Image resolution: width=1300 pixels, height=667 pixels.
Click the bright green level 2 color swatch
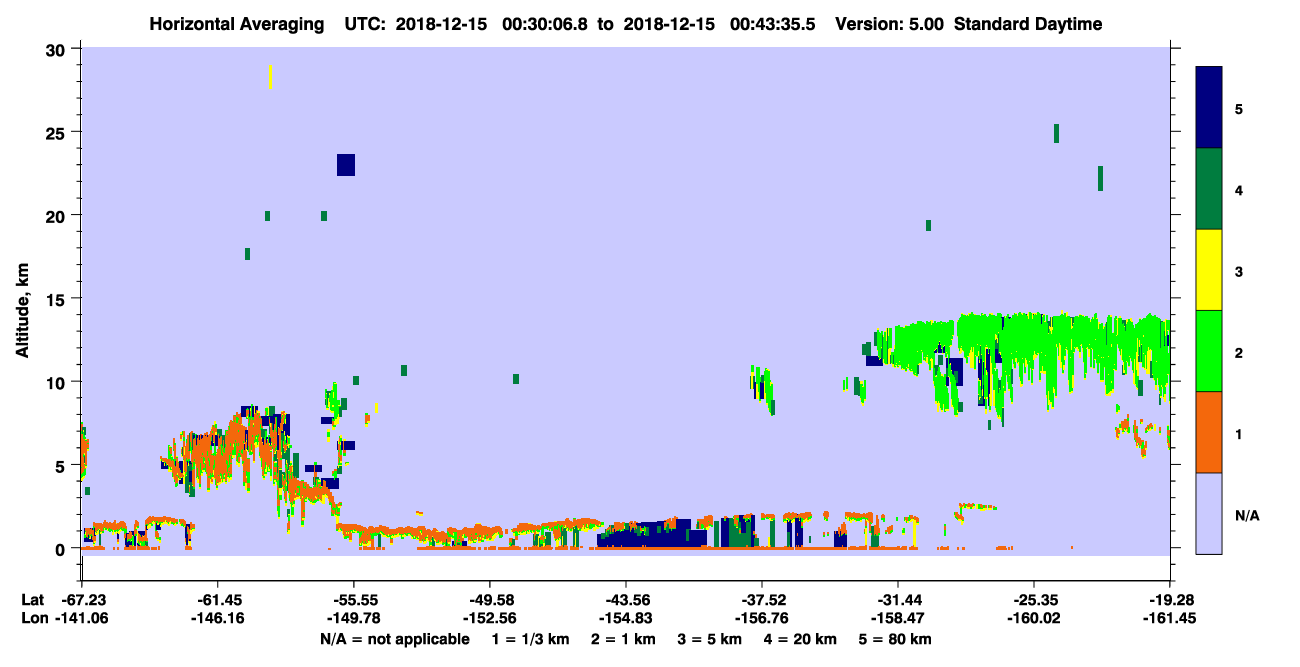(x=1209, y=351)
